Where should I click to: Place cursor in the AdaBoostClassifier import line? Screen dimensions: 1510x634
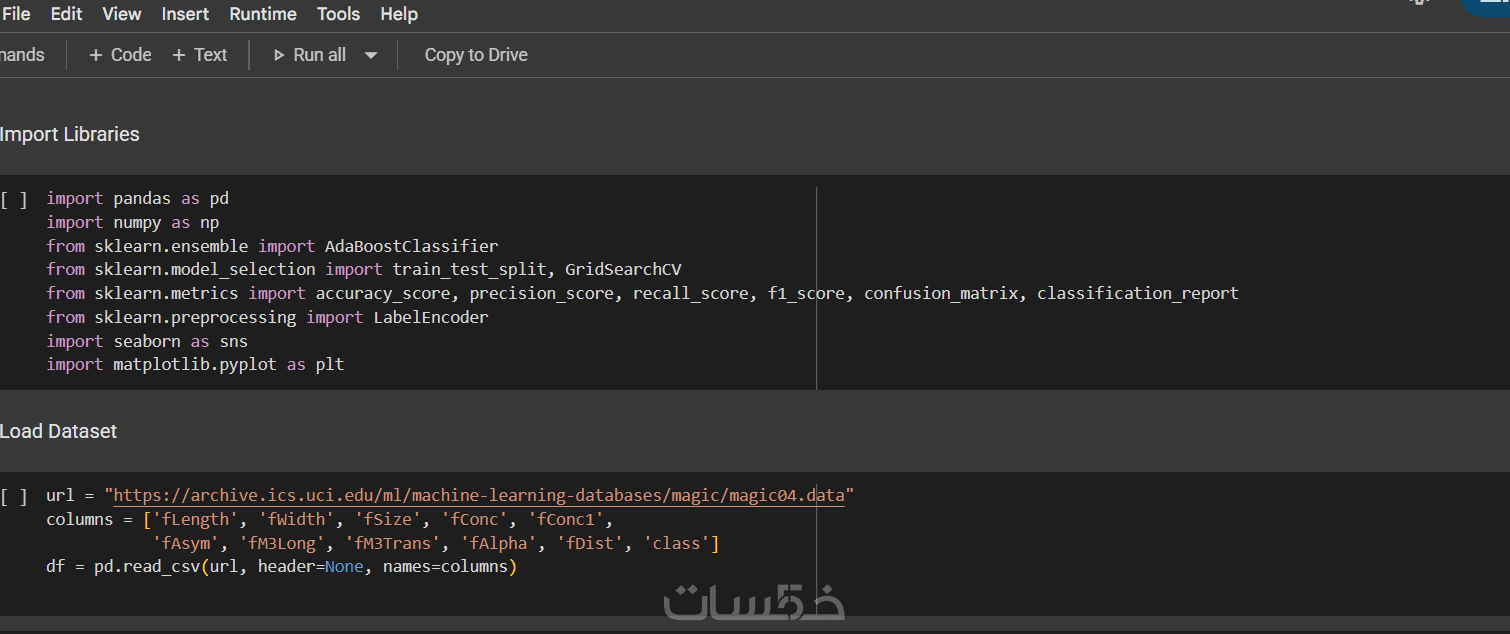click(272, 246)
